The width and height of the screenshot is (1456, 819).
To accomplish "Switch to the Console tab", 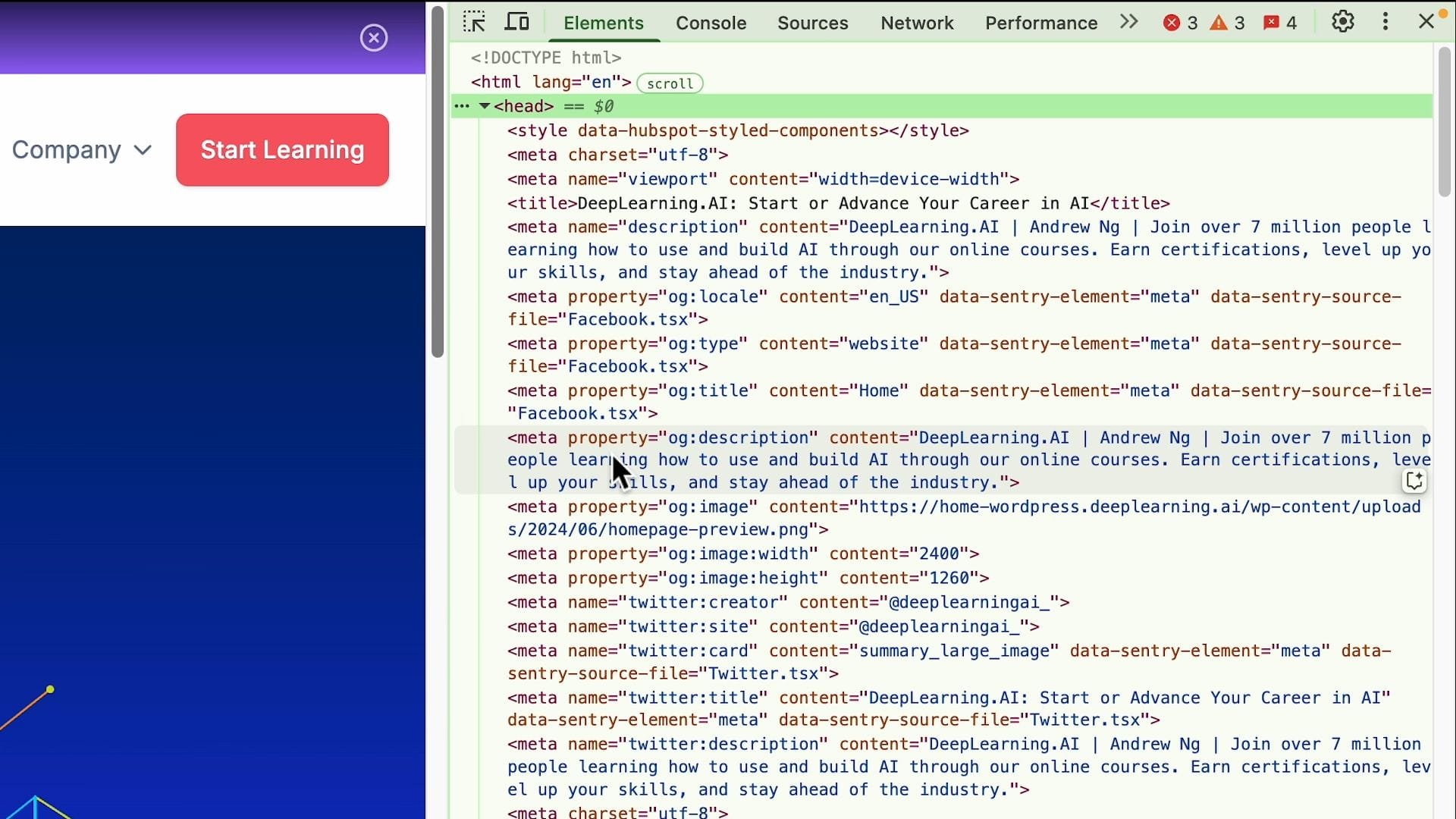I will pyautogui.click(x=711, y=23).
